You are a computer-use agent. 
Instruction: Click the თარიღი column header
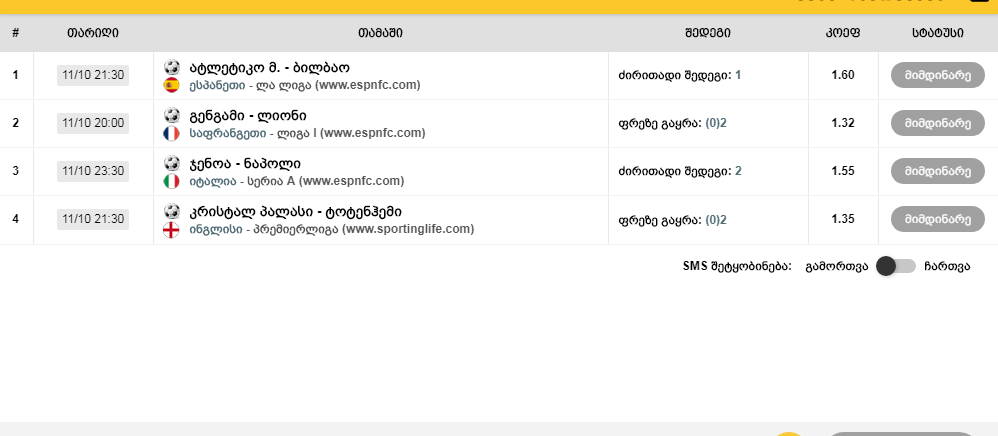coord(93,33)
